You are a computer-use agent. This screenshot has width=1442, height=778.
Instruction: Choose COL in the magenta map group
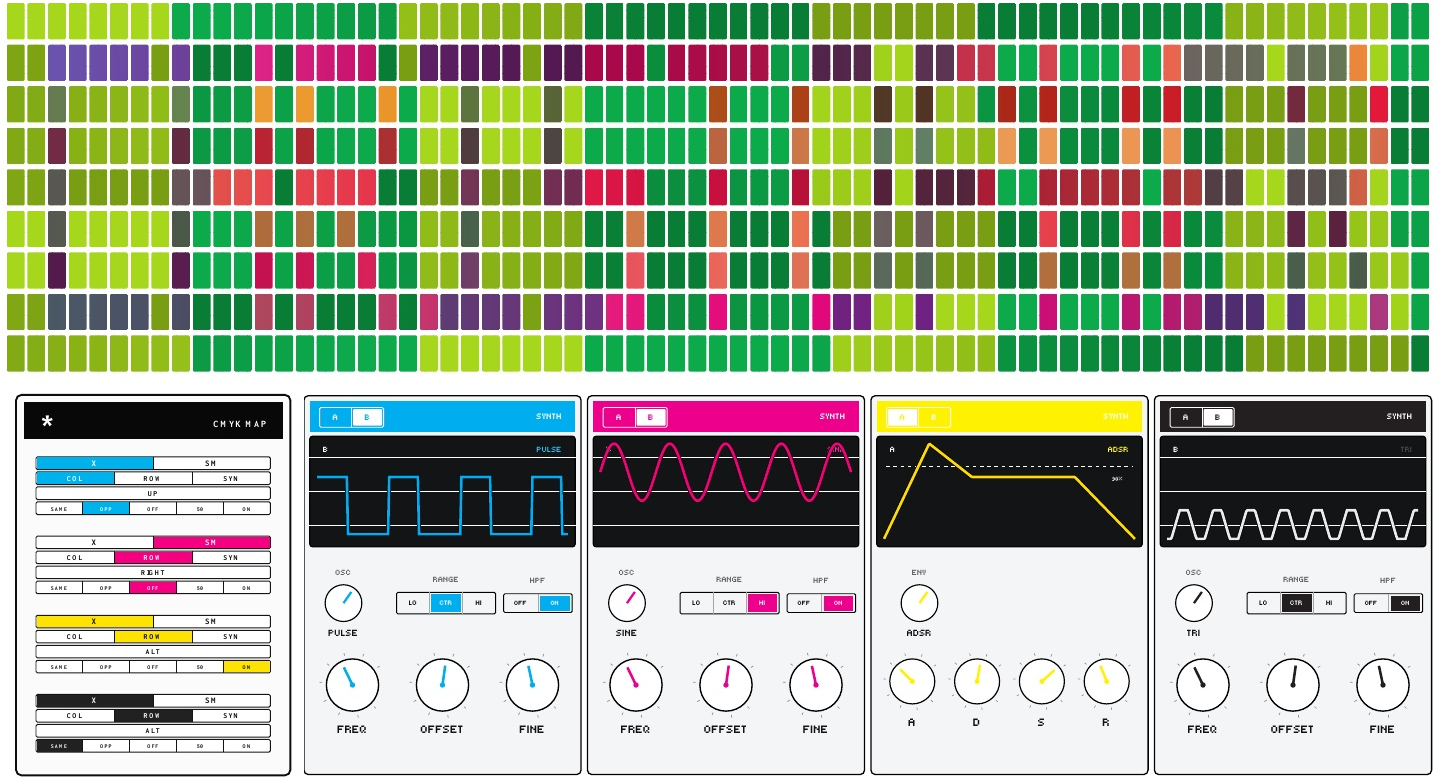pos(75,557)
